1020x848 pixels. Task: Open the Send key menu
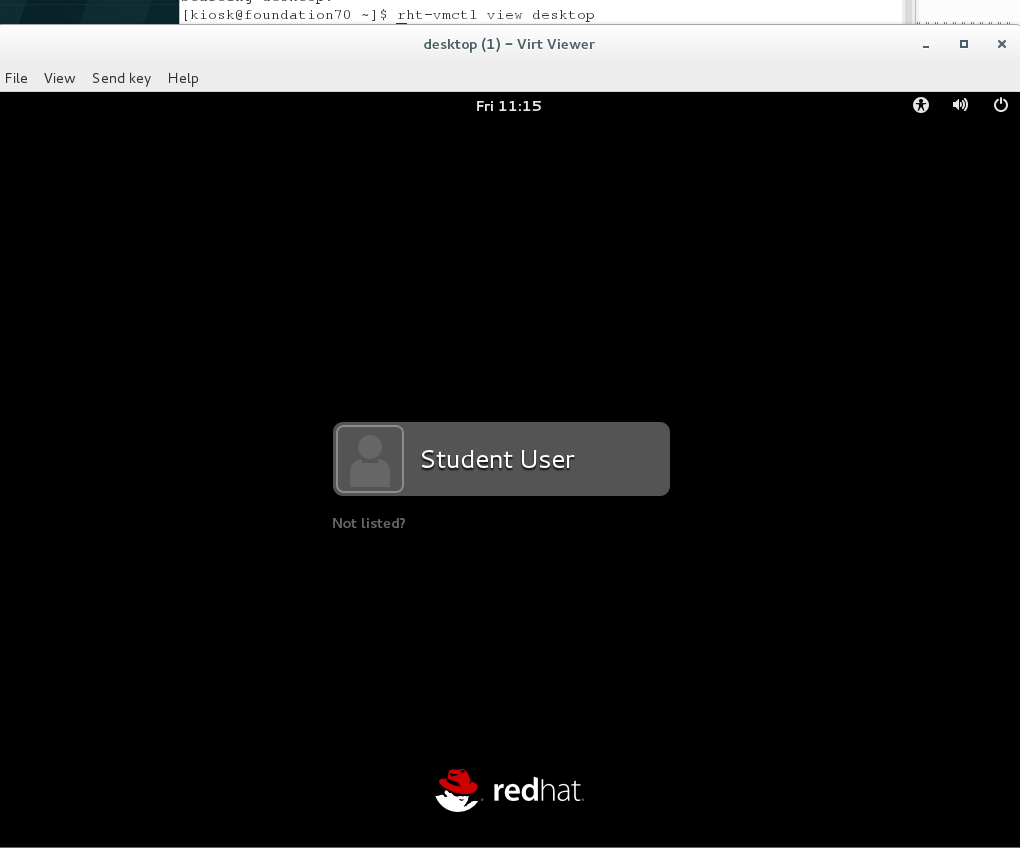tap(121, 78)
